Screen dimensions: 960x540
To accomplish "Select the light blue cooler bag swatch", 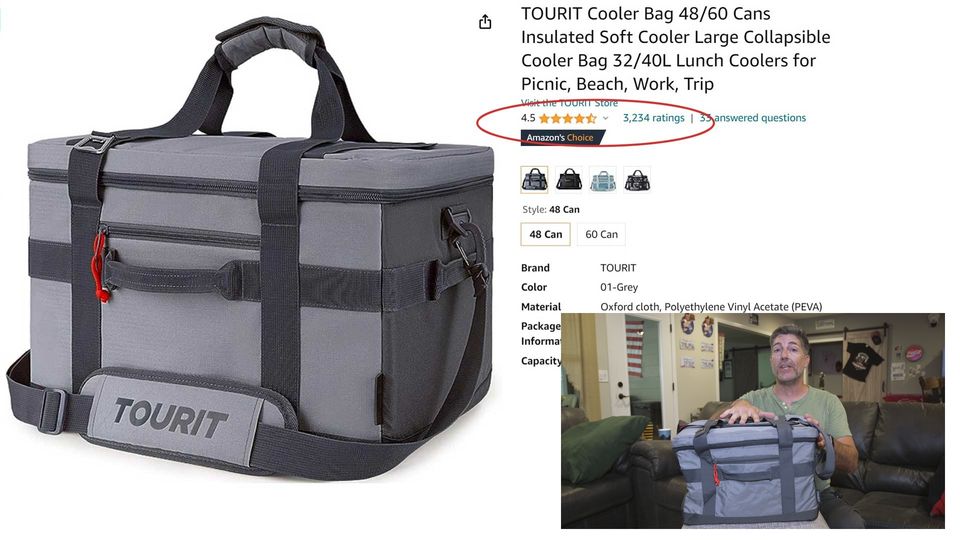I will tap(603, 179).
